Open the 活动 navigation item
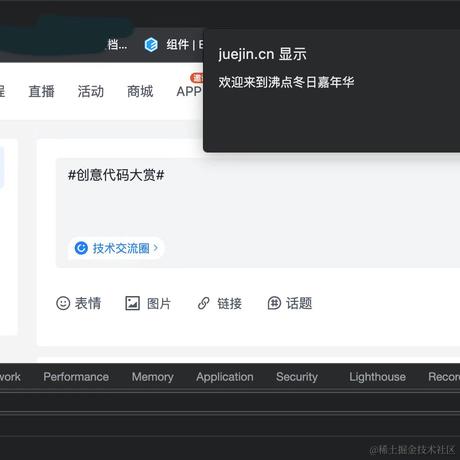This screenshot has width=460, height=460. tap(91, 91)
